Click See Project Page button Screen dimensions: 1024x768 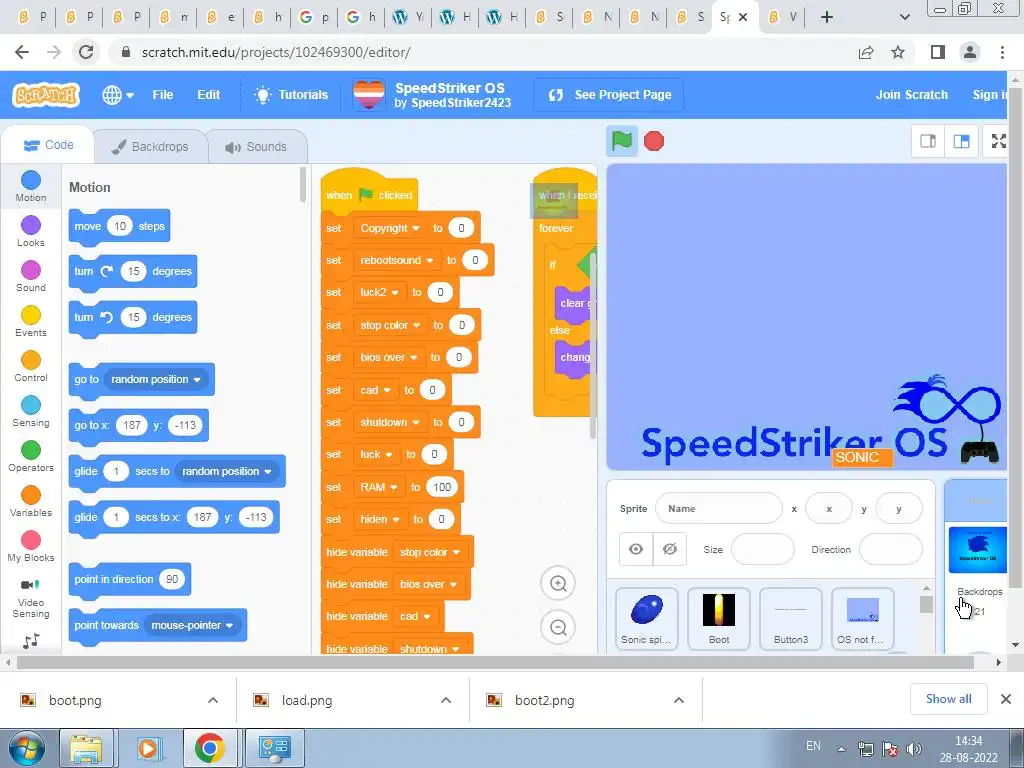609,95
